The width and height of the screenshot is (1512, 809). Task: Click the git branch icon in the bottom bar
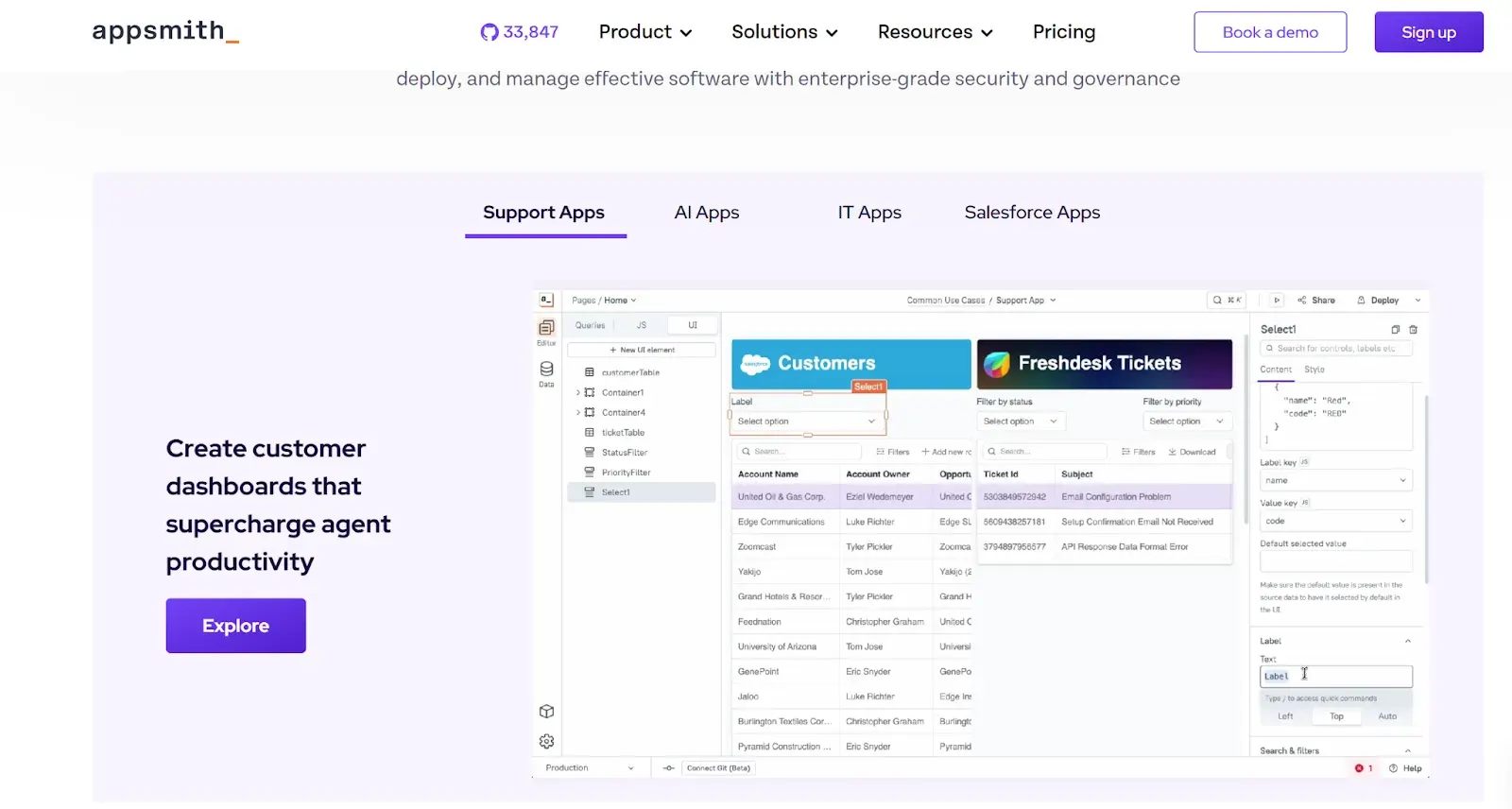(669, 768)
